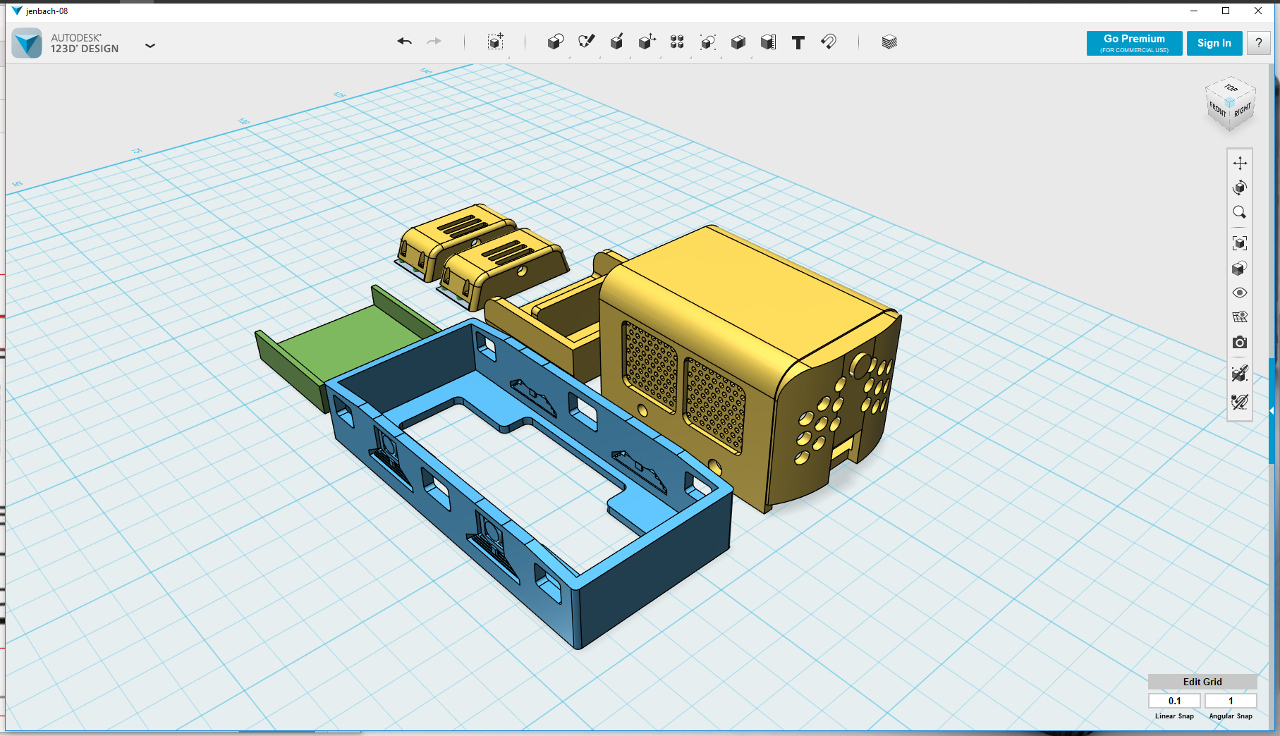
Task: Undo the last action
Action: click(x=404, y=42)
